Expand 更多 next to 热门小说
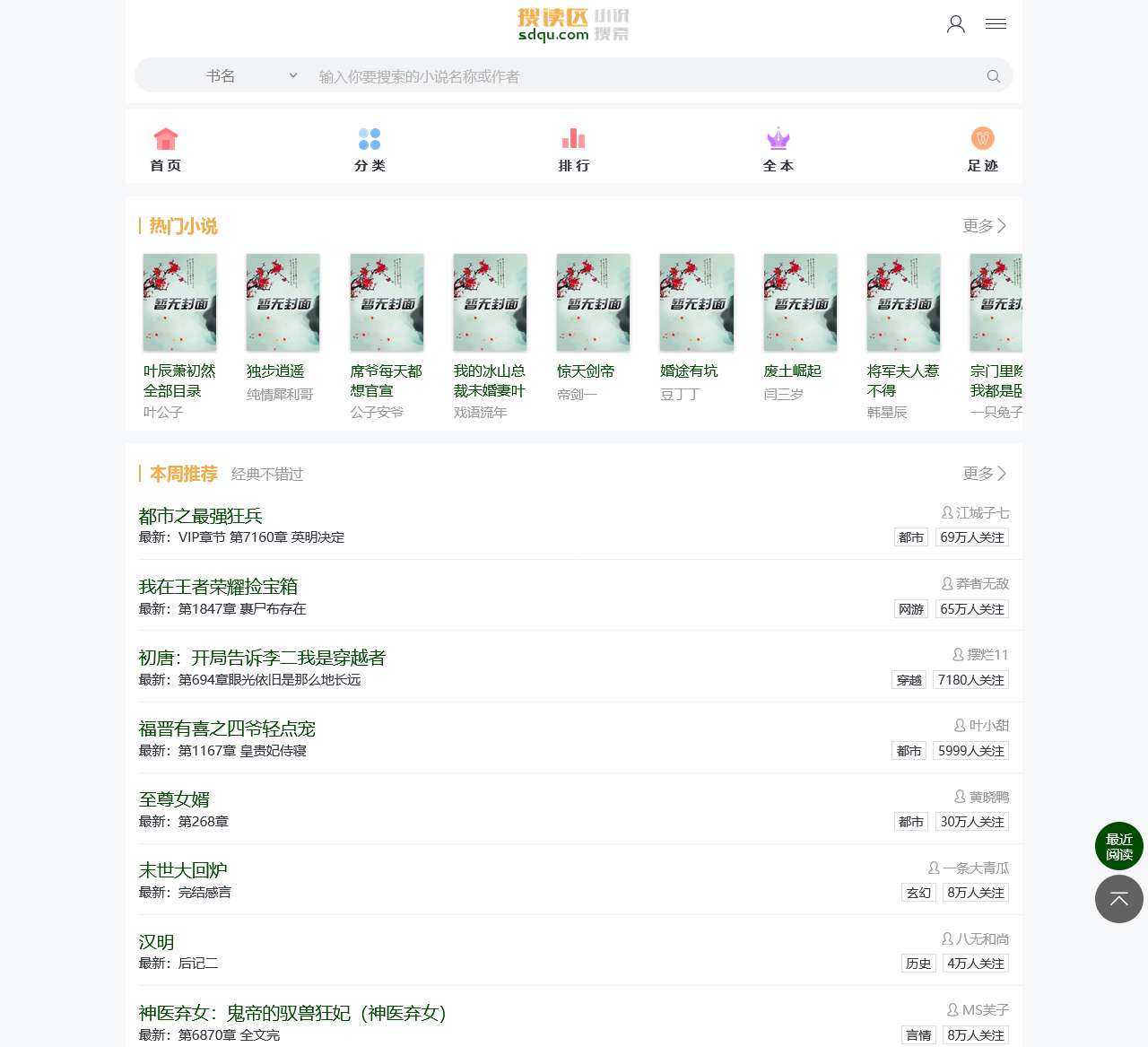This screenshot has width=1148, height=1047. 983,226
